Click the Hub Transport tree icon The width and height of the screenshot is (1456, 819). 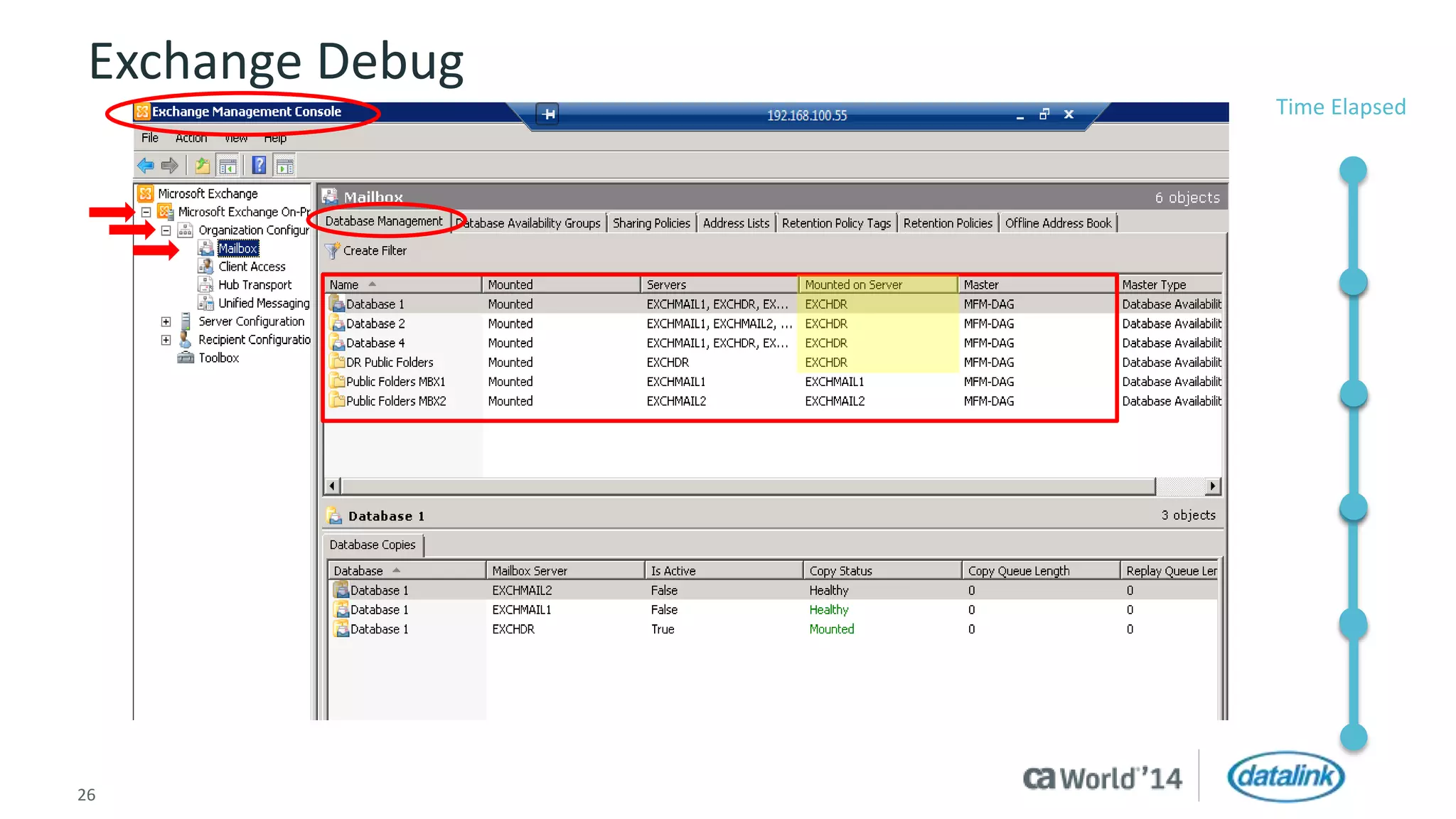pos(205,284)
